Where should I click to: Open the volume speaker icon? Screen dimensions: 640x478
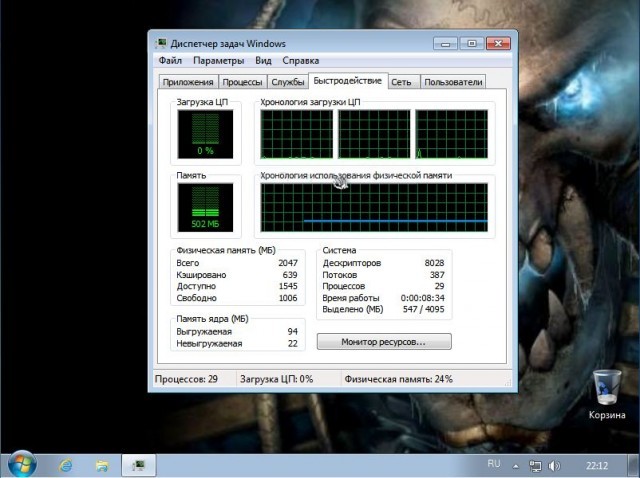[x=554, y=466]
